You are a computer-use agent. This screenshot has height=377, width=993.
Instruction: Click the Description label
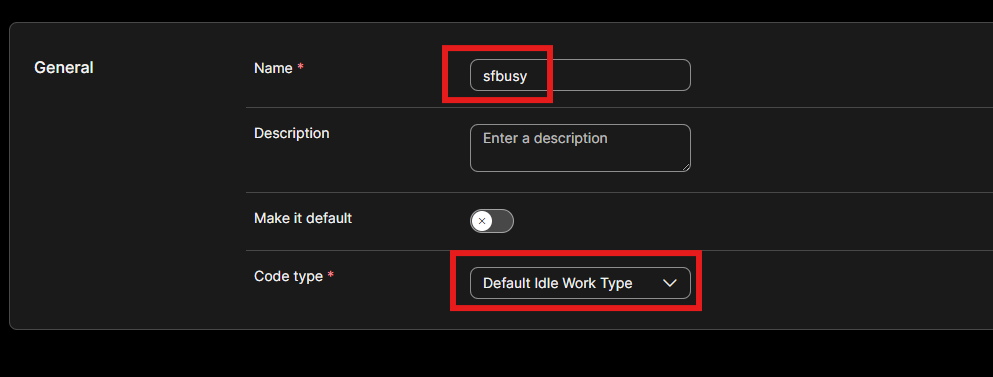(291, 133)
